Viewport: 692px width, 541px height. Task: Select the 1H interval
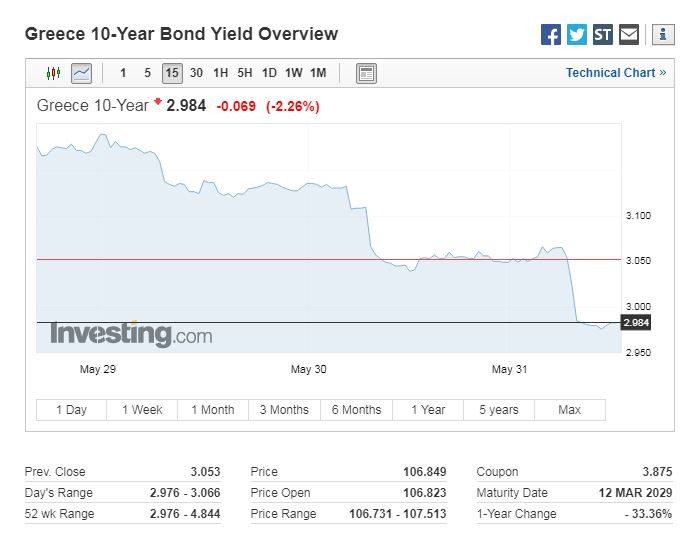[221, 73]
